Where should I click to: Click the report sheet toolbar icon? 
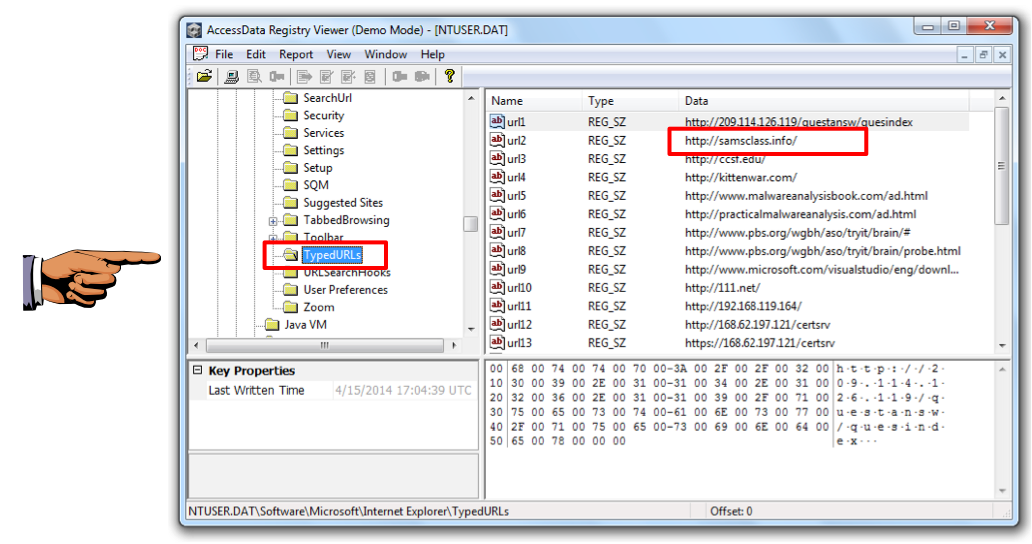click(x=370, y=76)
